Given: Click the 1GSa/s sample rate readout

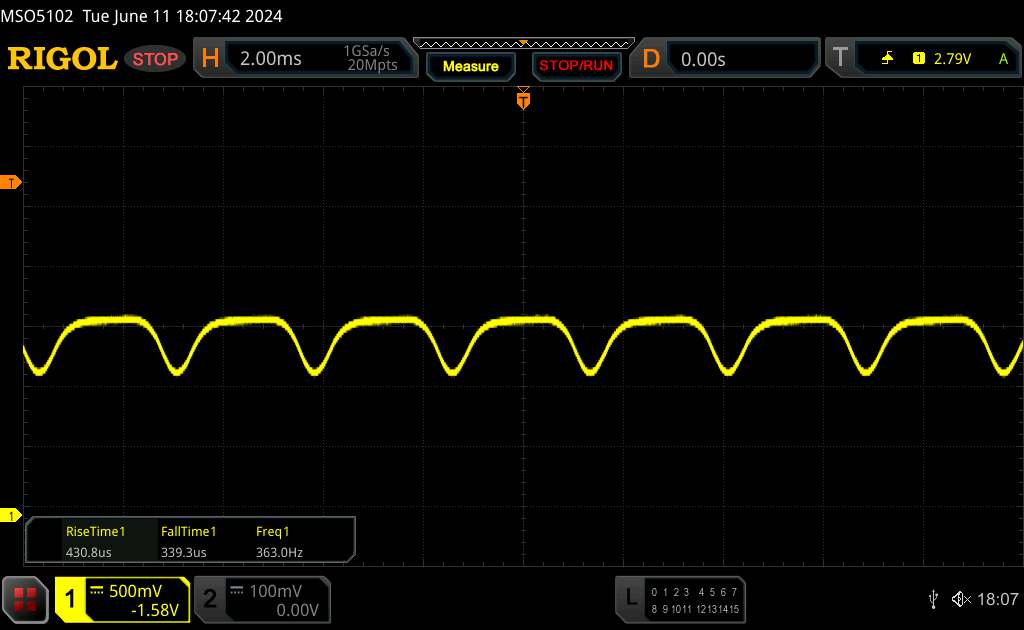Looking at the screenshot, I should coord(366,51).
